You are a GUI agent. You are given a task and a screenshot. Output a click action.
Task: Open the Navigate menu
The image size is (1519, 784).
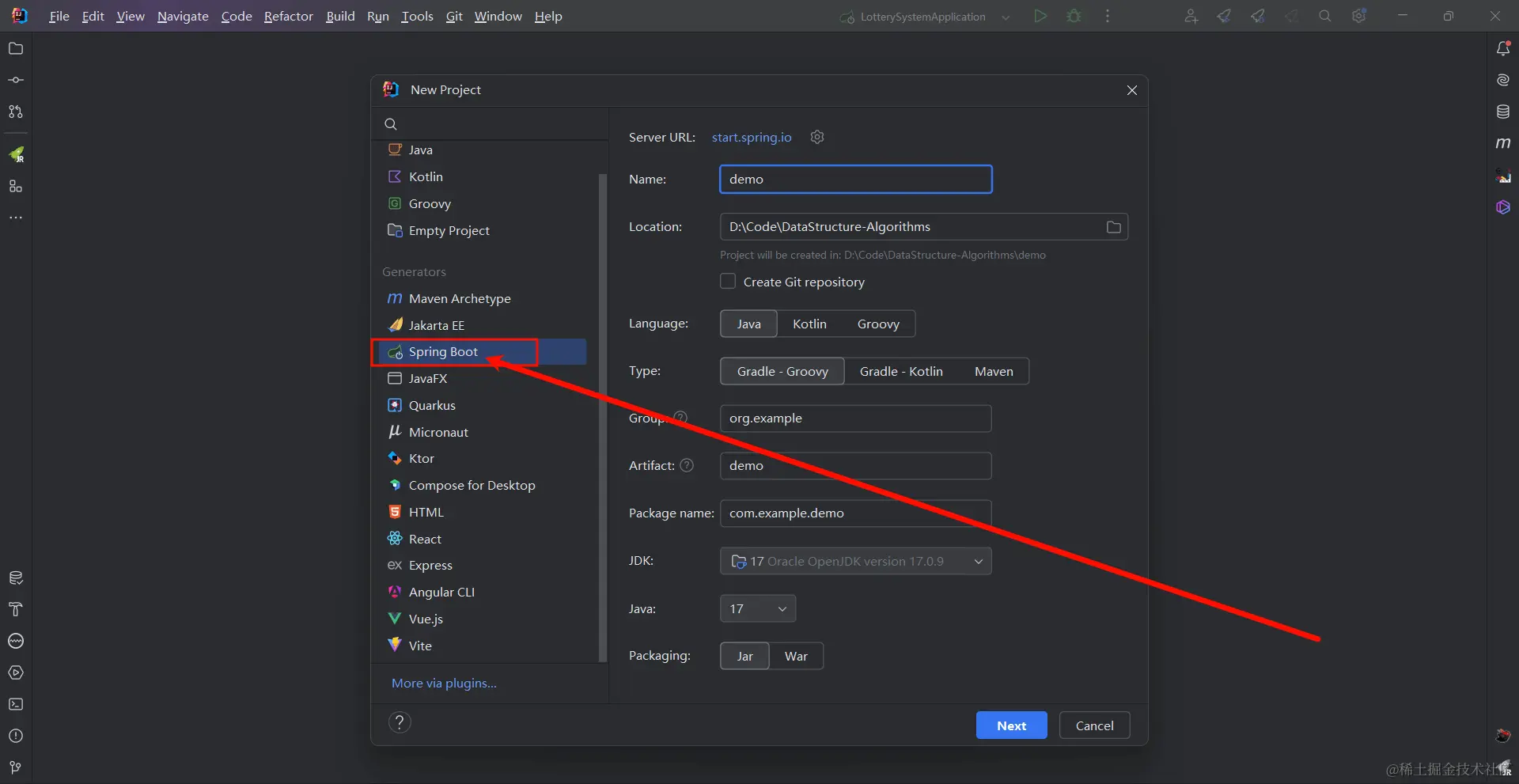183,16
